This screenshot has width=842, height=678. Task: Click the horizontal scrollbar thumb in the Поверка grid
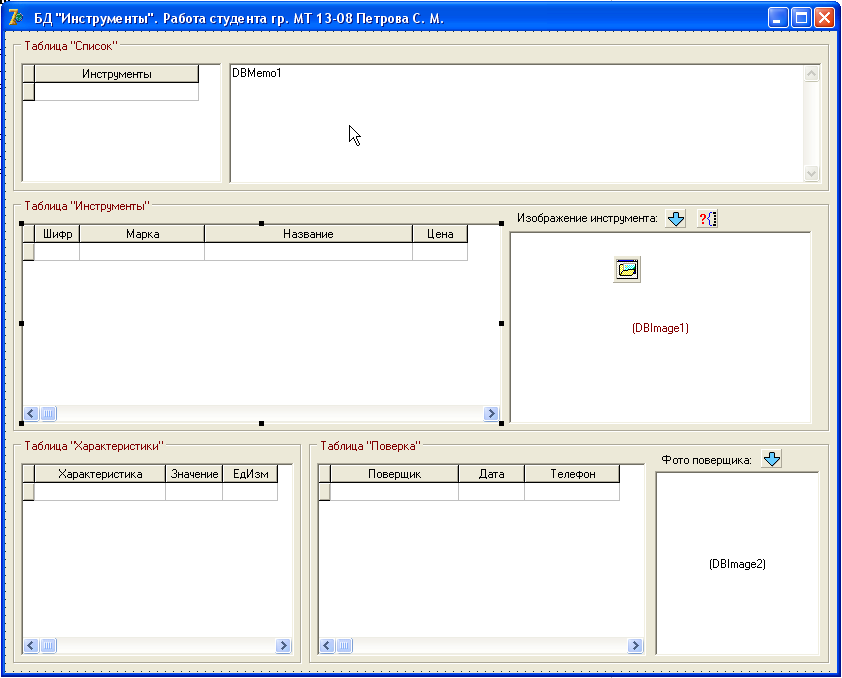click(344, 645)
